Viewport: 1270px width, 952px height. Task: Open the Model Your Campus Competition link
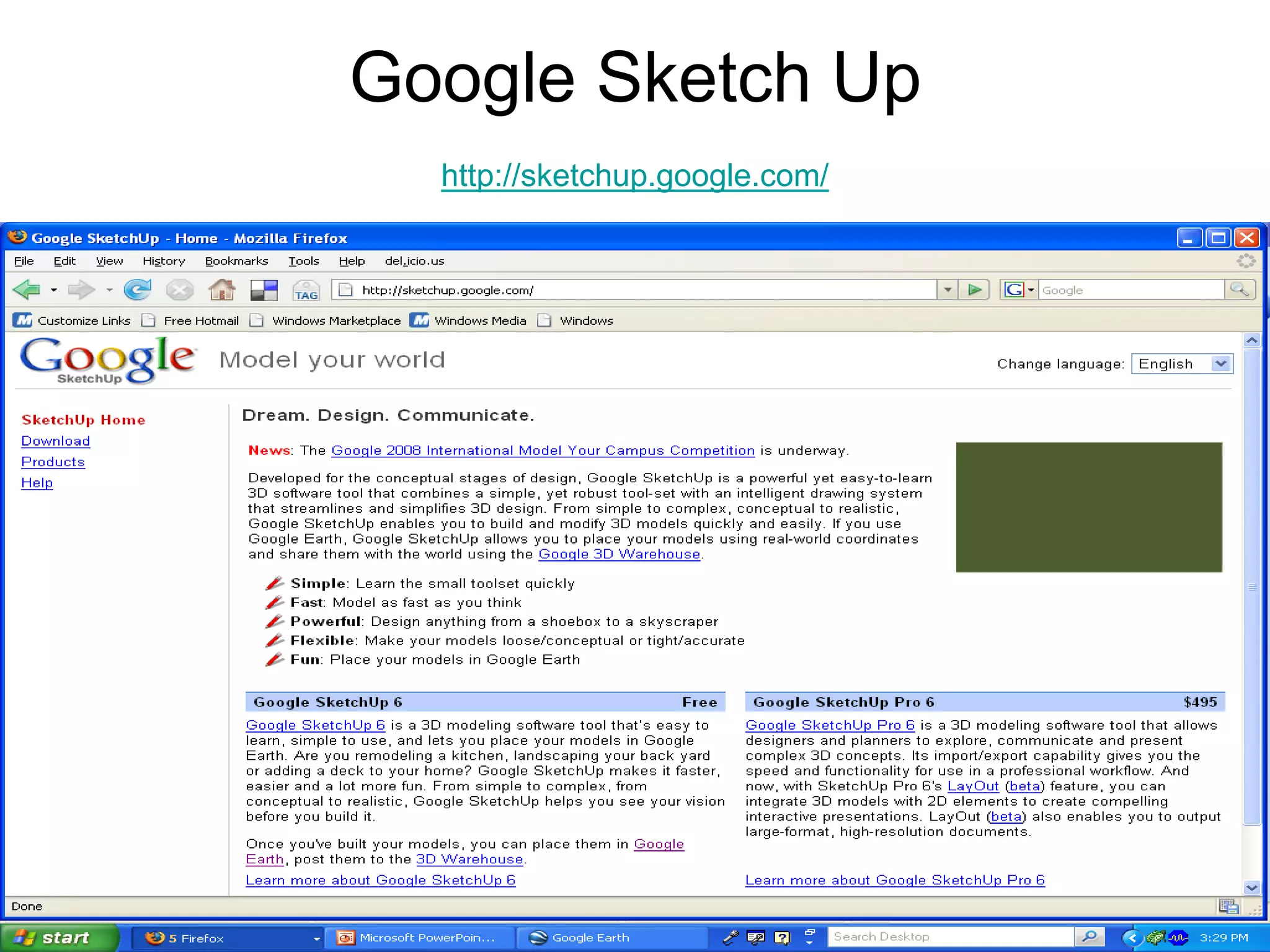pyautogui.click(x=543, y=451)
